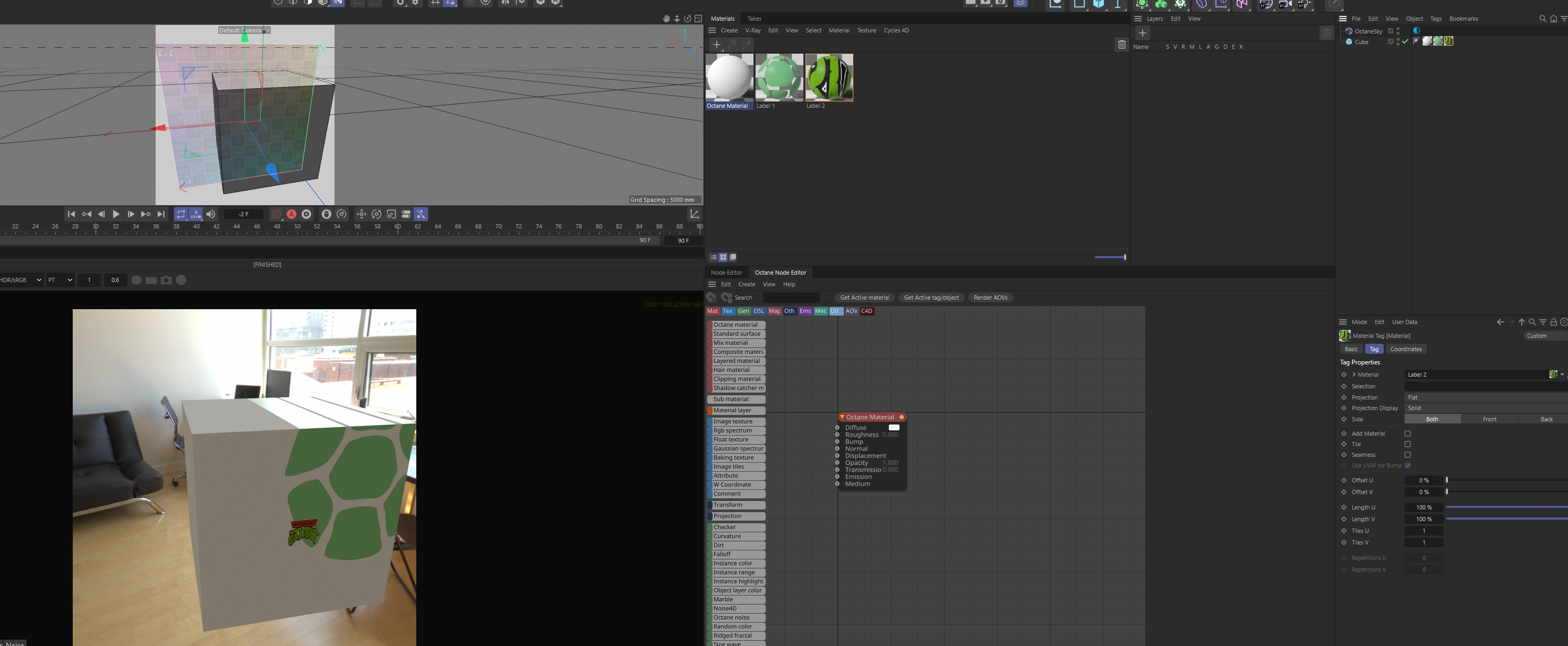Viewport: 1568px width, 646px height.
Task: Go to the end of the timeline
Action: [161, 214]
